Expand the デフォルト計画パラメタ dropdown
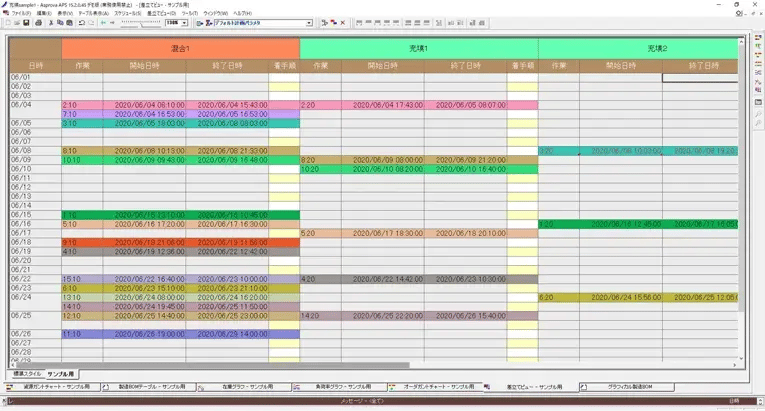Viewport: 765px width, 411px height. [x=308, y=22]
